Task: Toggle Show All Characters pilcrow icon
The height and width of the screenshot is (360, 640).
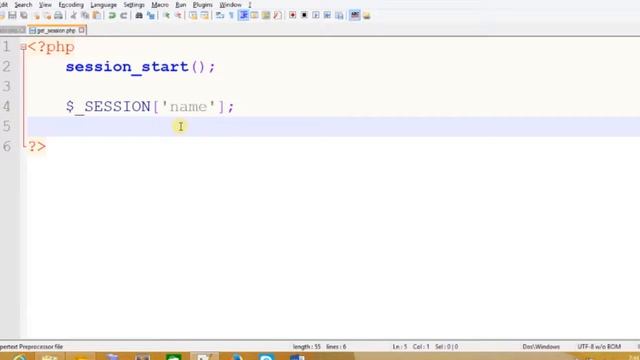Action: (x=231, y=16)
